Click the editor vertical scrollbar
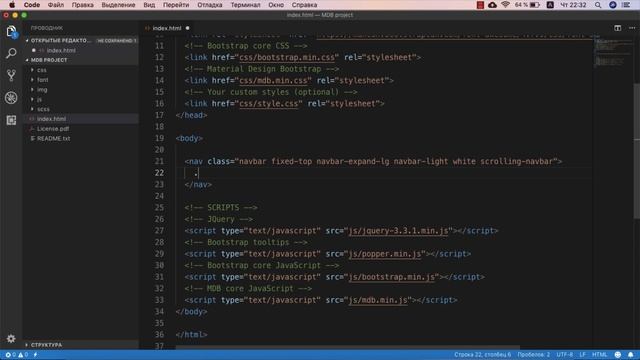 pyautogui.click(x=636, y=151)
